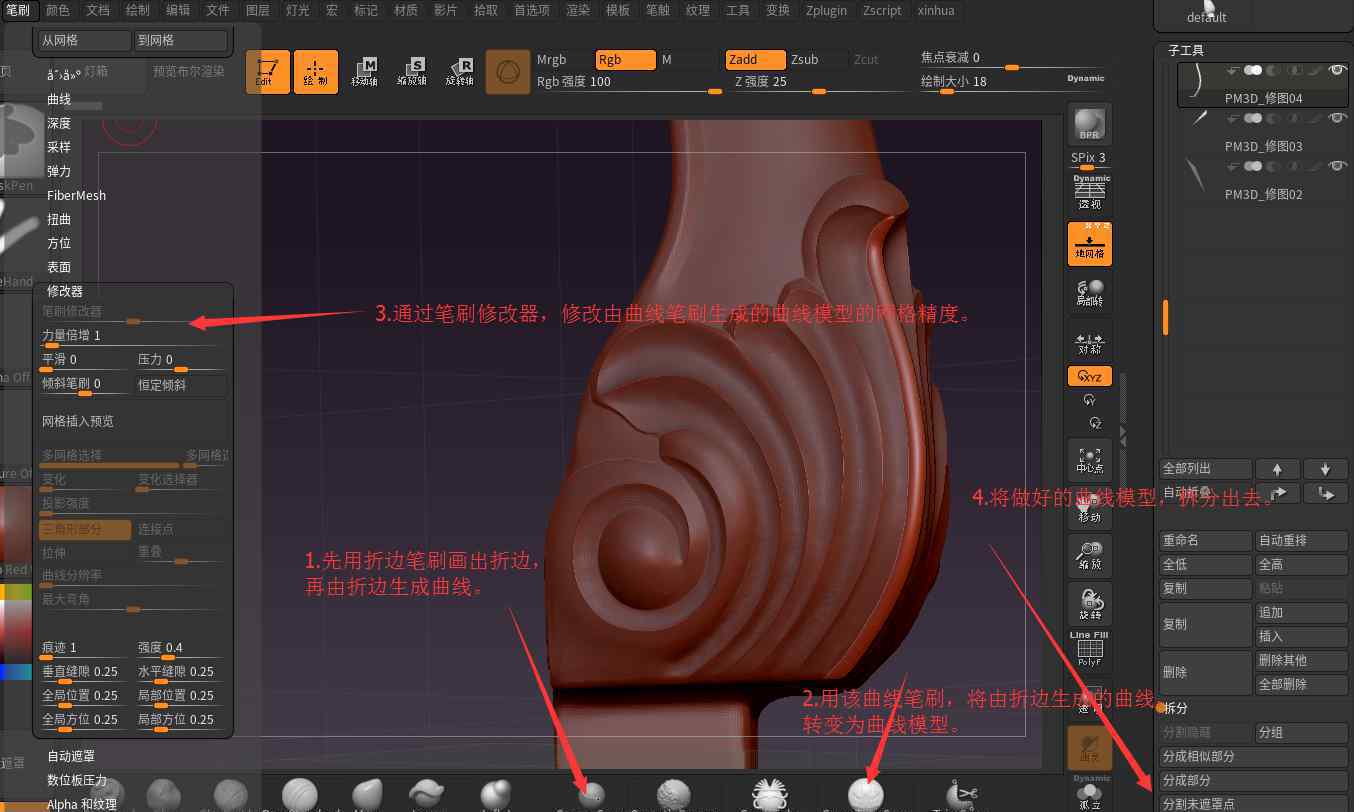The height and width of the screenshot is (812, 1354).
Task: Adjust the 笔刷修改器 (Brush Modifier) slider
Action: 132,314
